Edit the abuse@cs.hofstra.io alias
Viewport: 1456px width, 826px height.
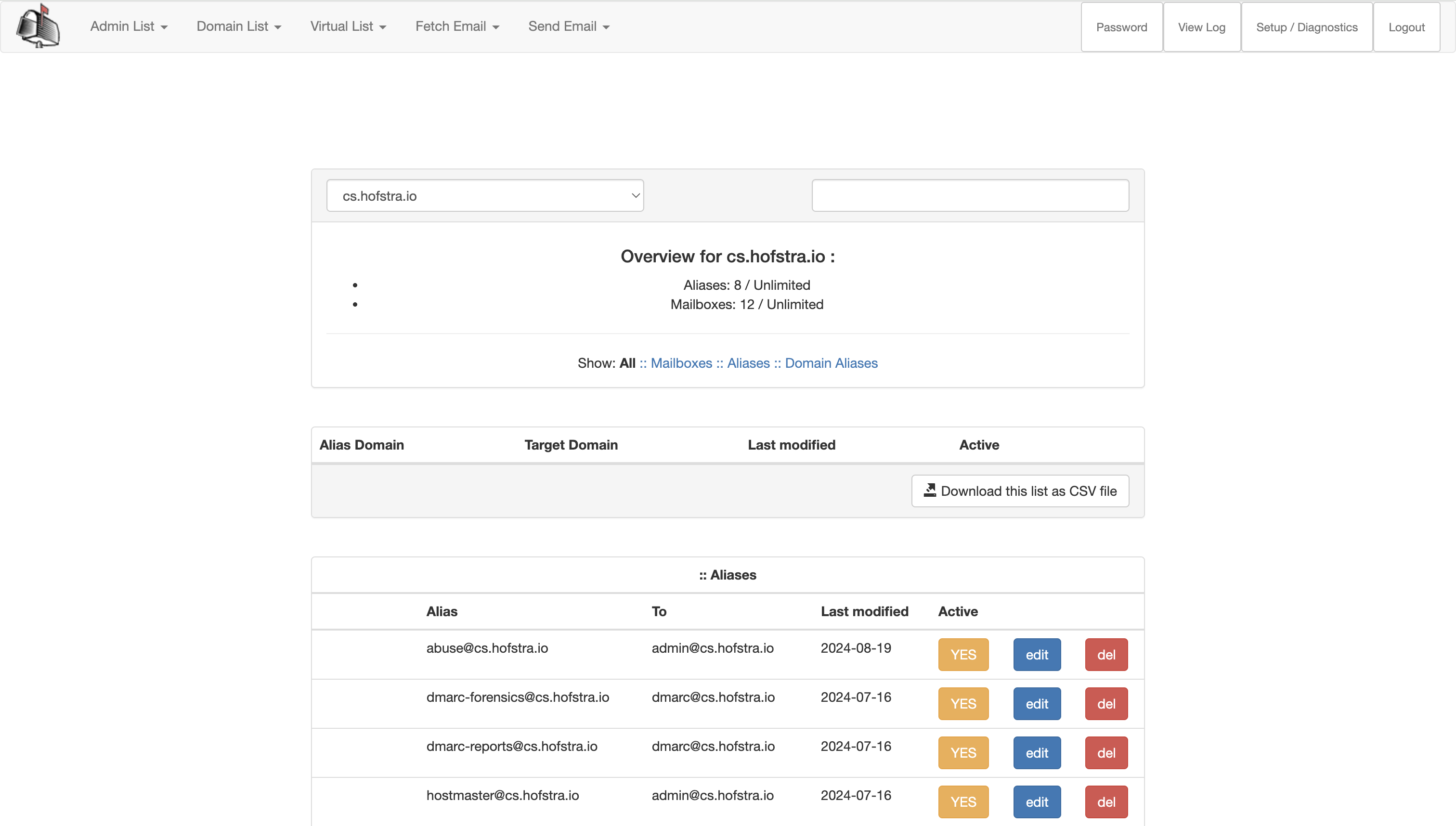[1037, 655]
